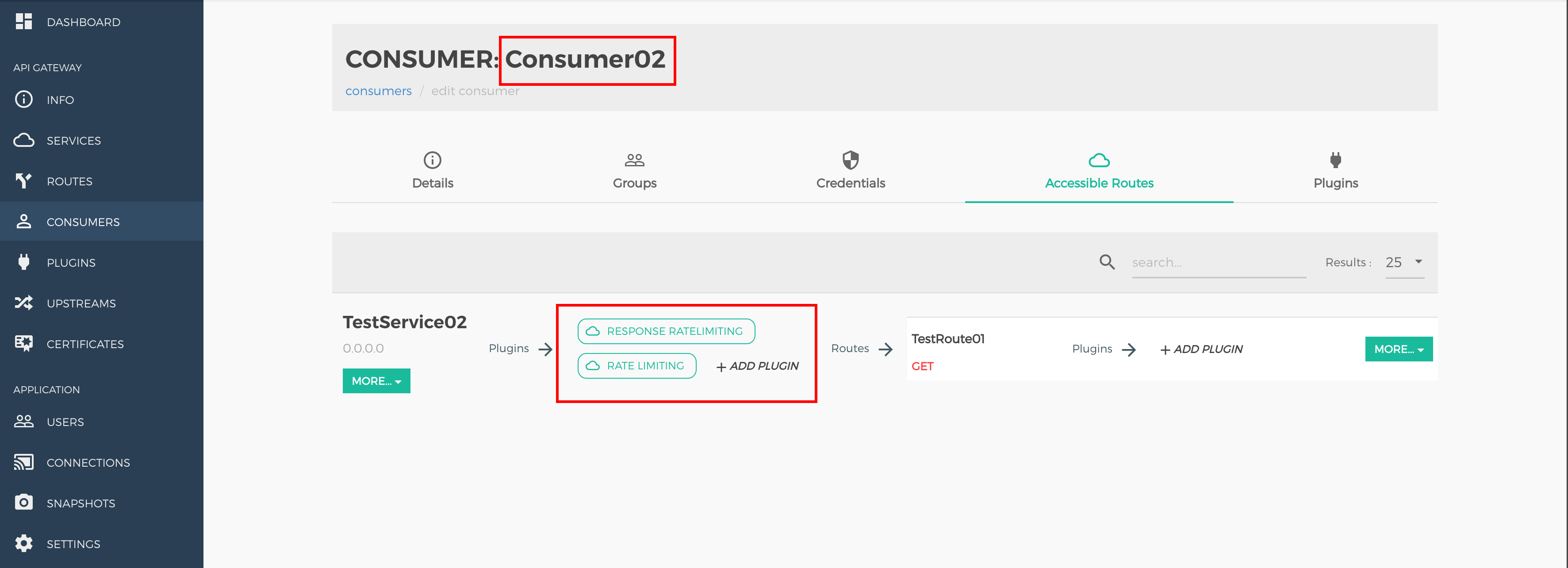This screenshot has height=568, width=1568.
Task: Click the Users group icon in sidebar
Action: (x=24, y=421)
